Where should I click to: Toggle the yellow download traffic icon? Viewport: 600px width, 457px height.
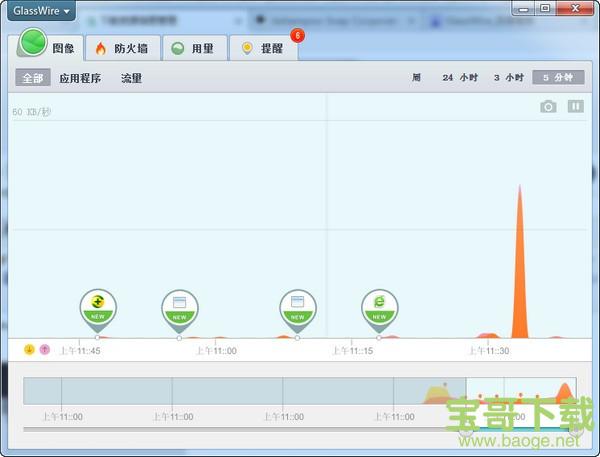coord(29,349)
